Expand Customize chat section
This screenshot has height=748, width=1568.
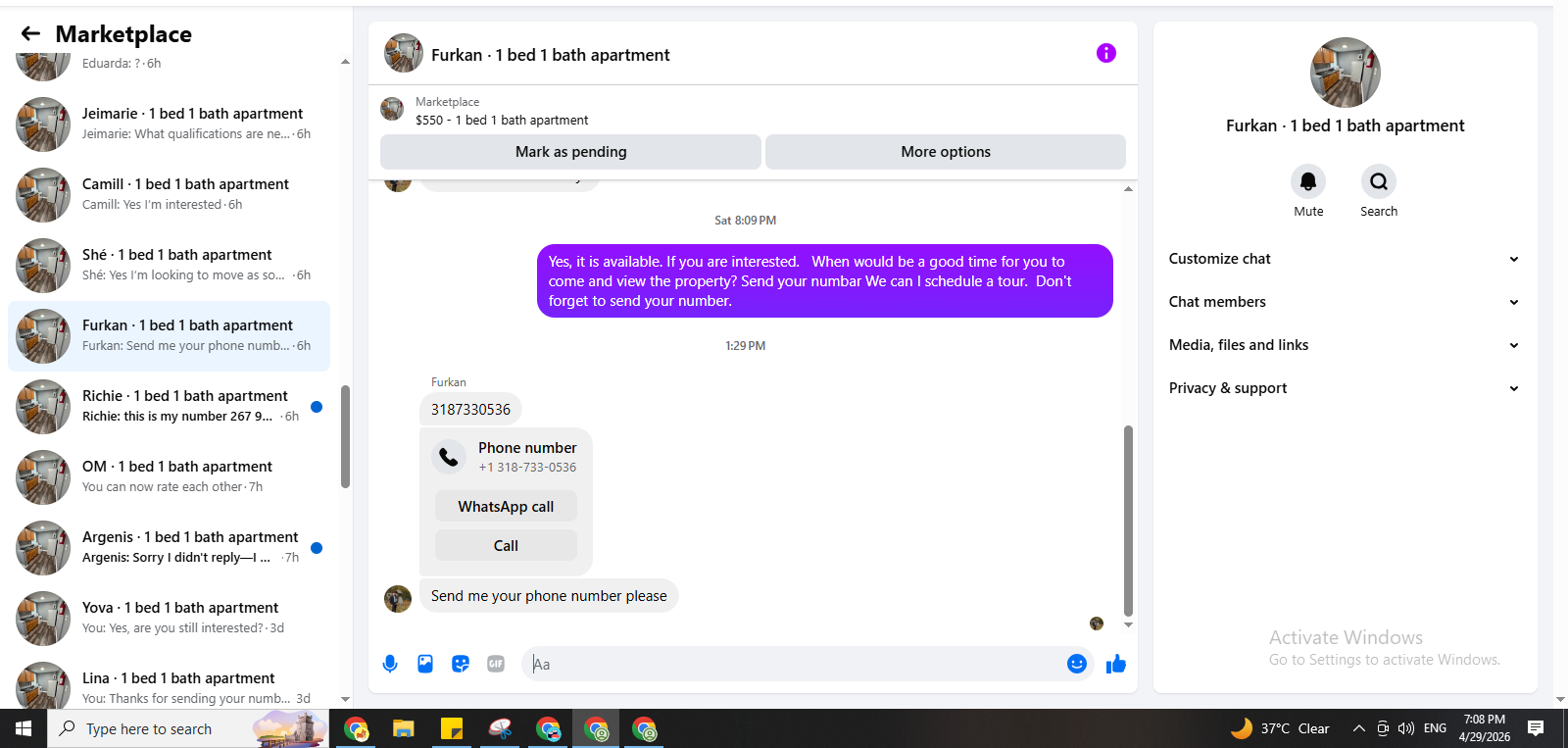point(1345,259)
